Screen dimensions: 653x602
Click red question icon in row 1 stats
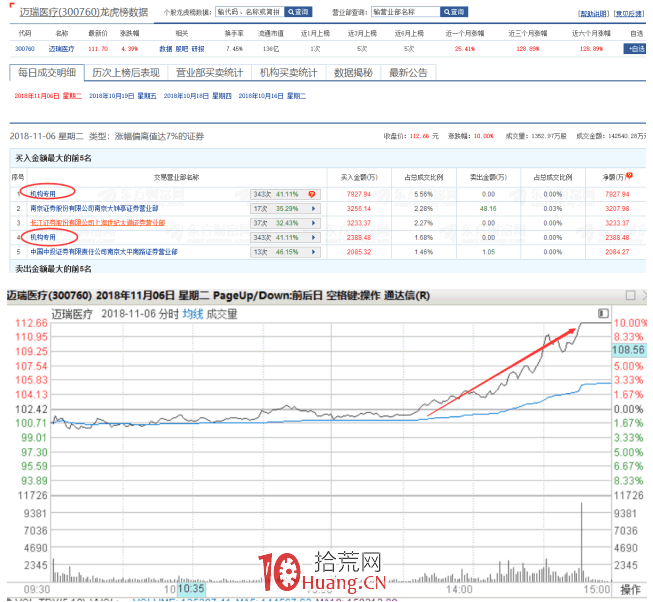coord(312,194)
